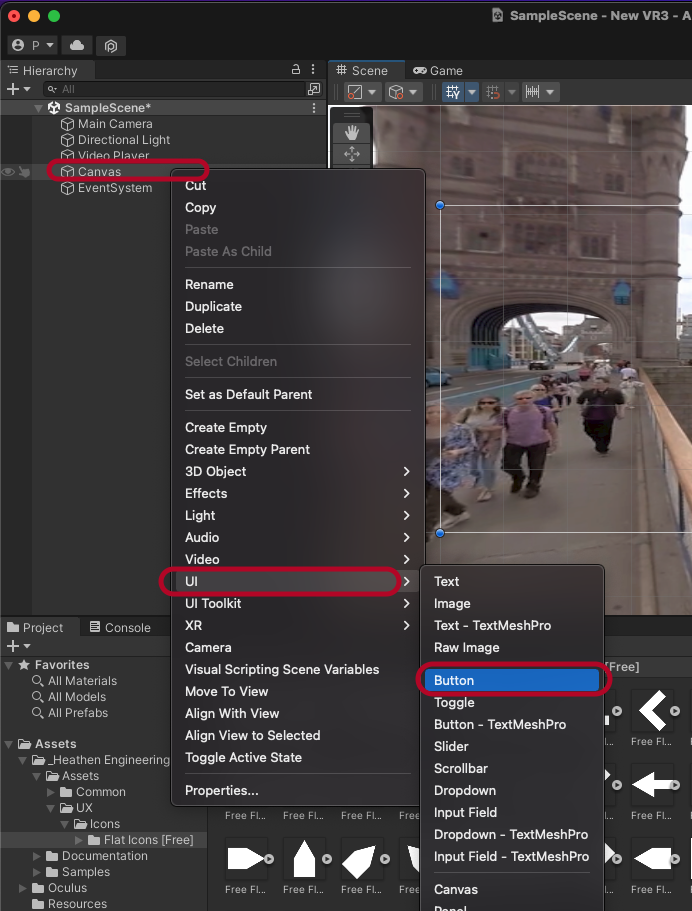Open the Unity version control hexagon icon
The width and height of the screenshot is (692, 911).
click(111, 45)
